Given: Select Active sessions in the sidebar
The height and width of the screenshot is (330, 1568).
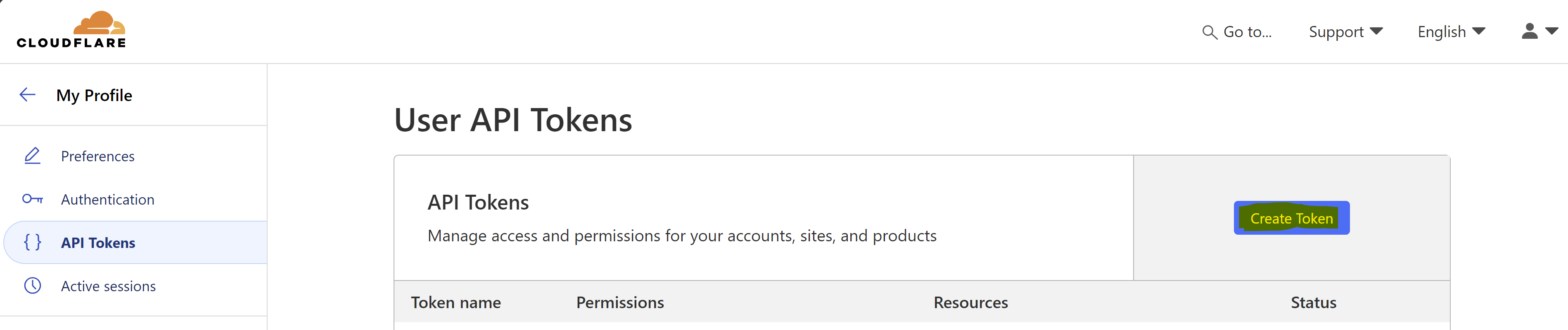Looking at the screenshot, I should 108,285.
